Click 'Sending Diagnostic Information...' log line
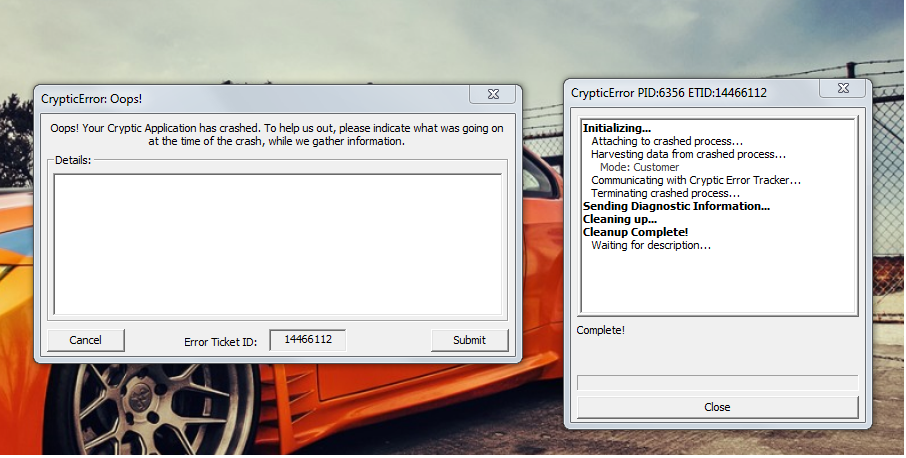The image size is (906, 458). point(676,206)
